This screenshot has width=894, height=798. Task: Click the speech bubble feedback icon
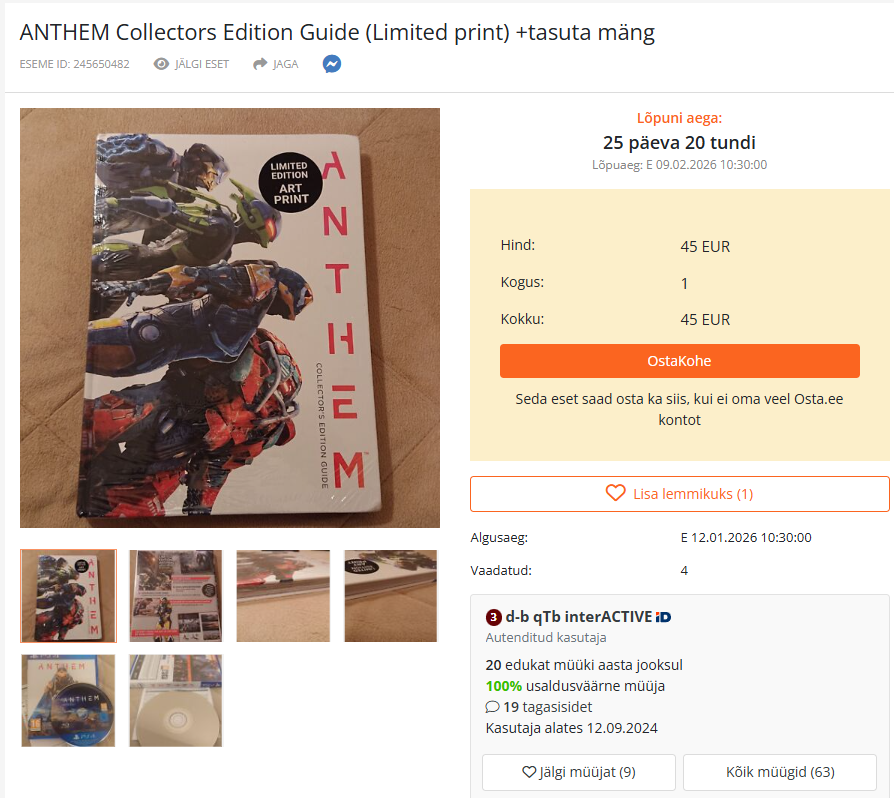pyautogui.click(x=492, y=707)
